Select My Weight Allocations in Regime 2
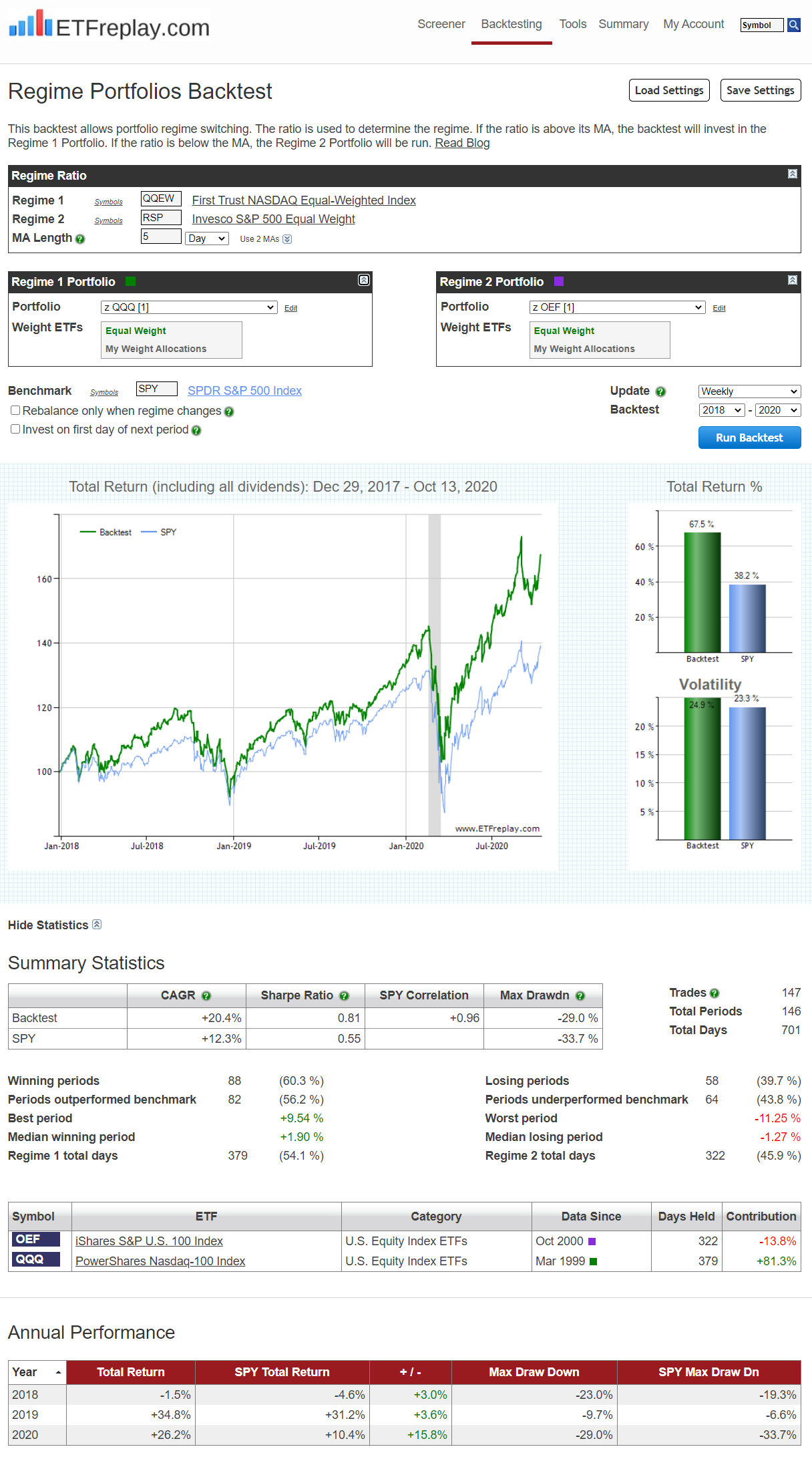The image size is (812, 1459). (584, 349)
